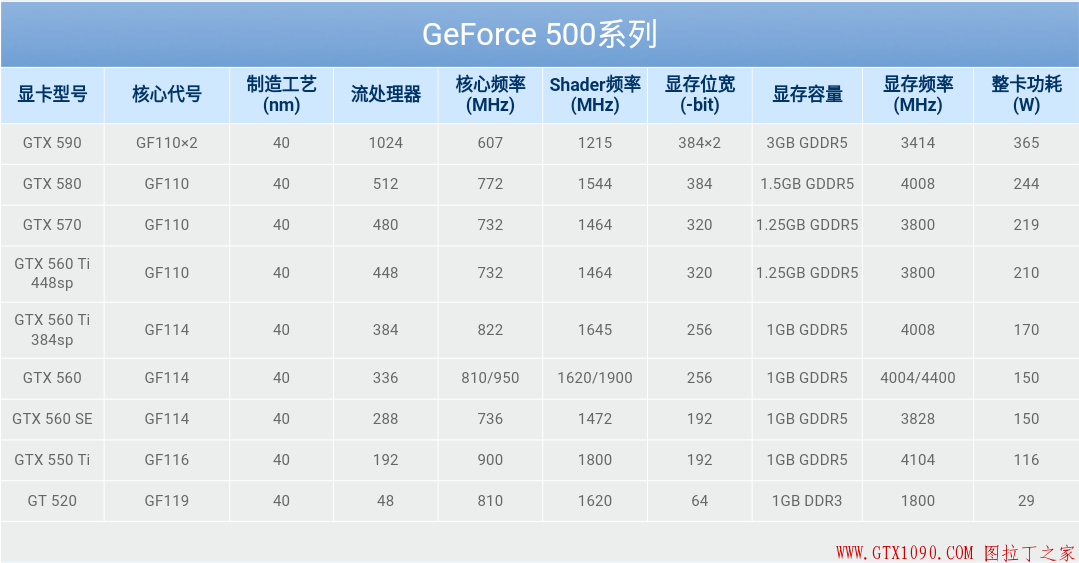Click the 4004/4400 memory frequency cell
1079x563 pixels.
coord(917,378)
